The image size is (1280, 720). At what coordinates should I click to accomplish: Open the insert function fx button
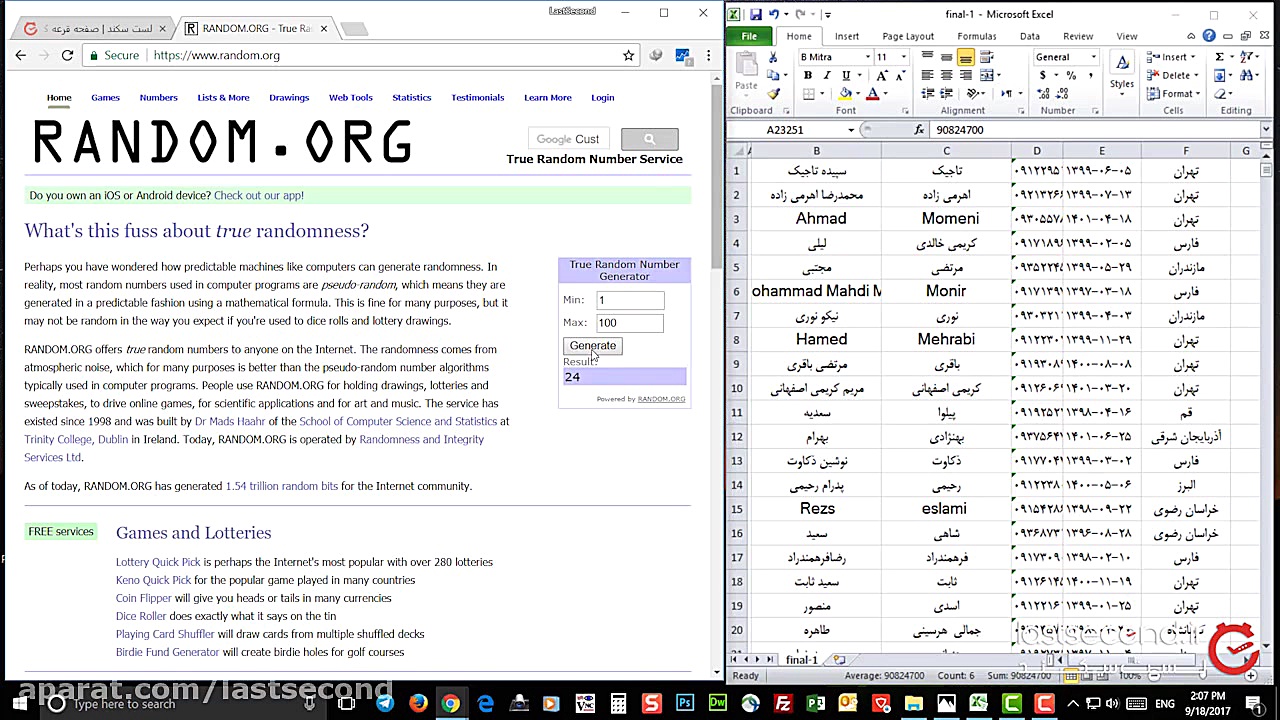tap(919, 130)
